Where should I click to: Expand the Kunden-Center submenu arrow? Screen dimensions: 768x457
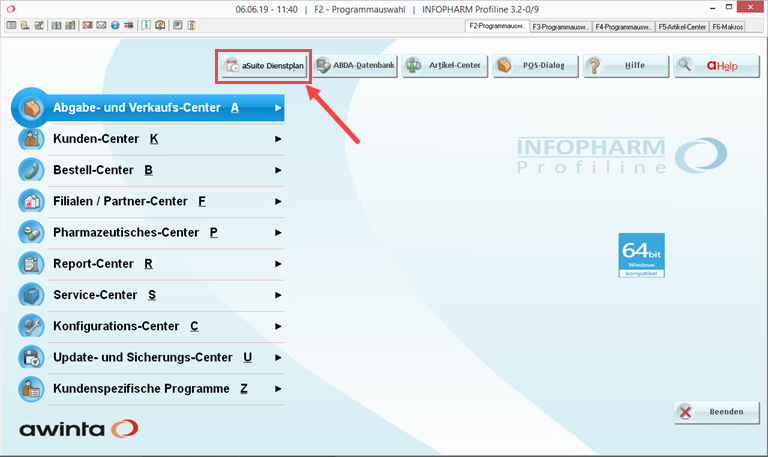tap(278, 139)
